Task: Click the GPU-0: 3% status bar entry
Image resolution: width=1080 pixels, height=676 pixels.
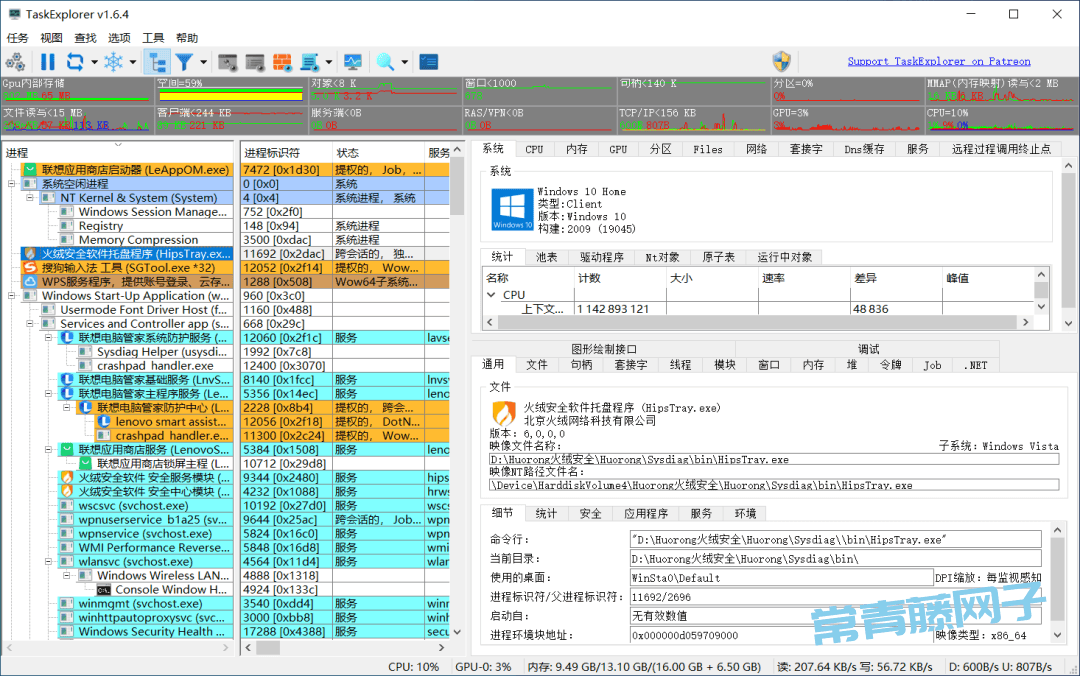Action: pyautogui.click(x=483, y=667)
